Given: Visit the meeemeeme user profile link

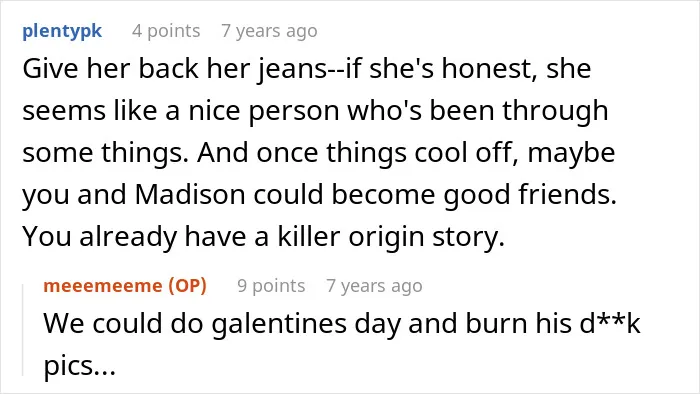Looking at the screenshot, I should point(103,286).
